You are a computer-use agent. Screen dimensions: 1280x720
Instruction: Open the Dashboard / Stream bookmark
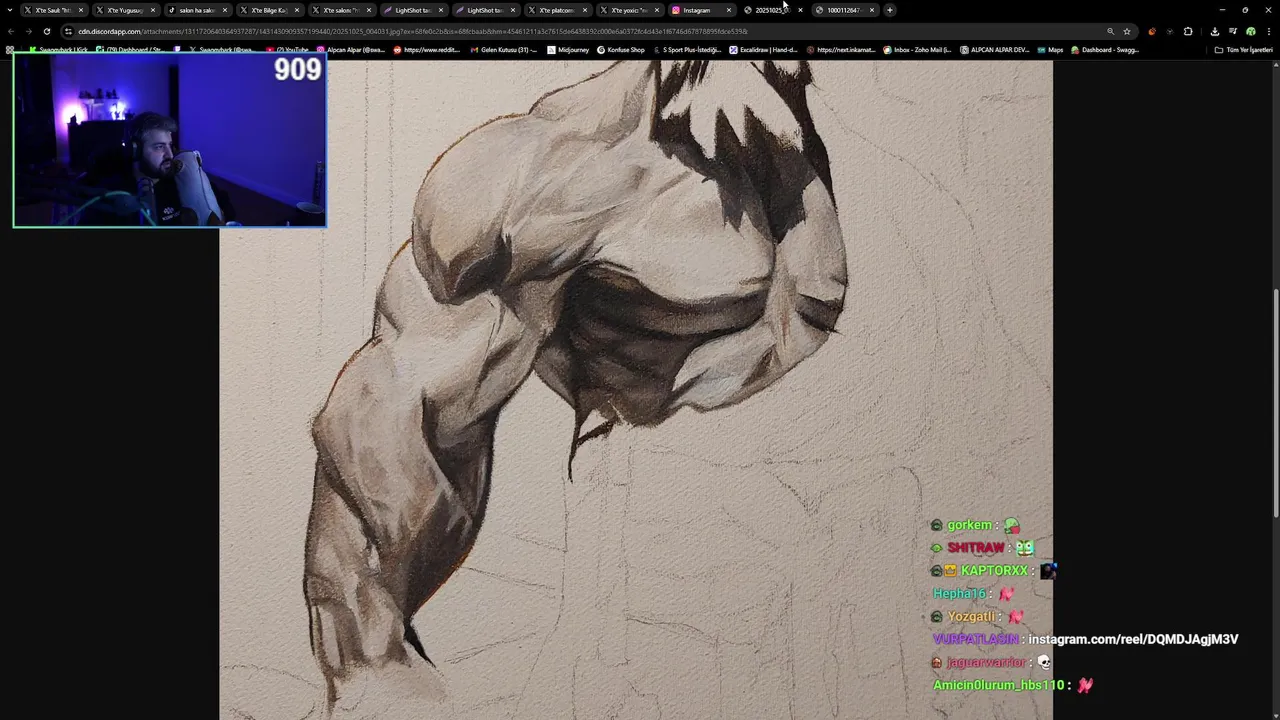click(x=129, y=50)
